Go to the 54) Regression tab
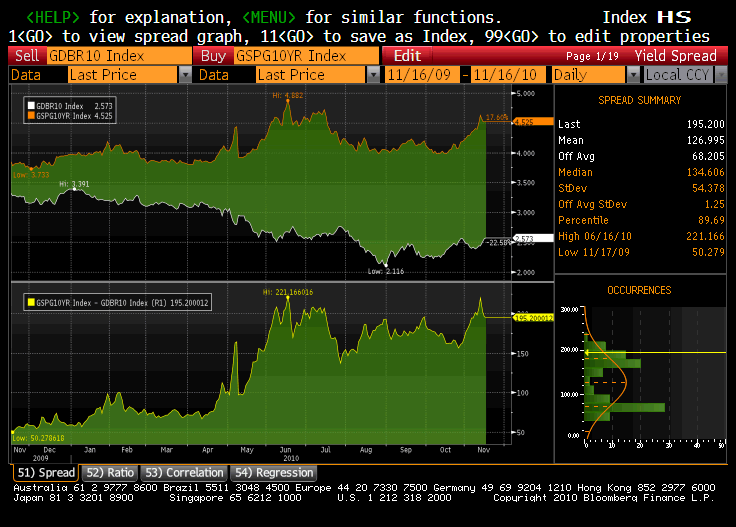The image size is (736, 527). pyautogui.click(x=273, y=472)
